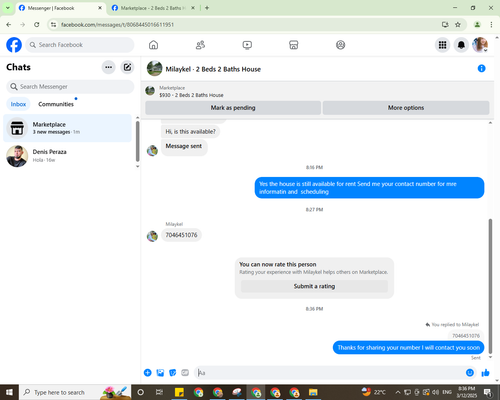500x400 pixels.
Task: Start a new message with compose icon
Action: pyautogui.click(x=127, y=67)
